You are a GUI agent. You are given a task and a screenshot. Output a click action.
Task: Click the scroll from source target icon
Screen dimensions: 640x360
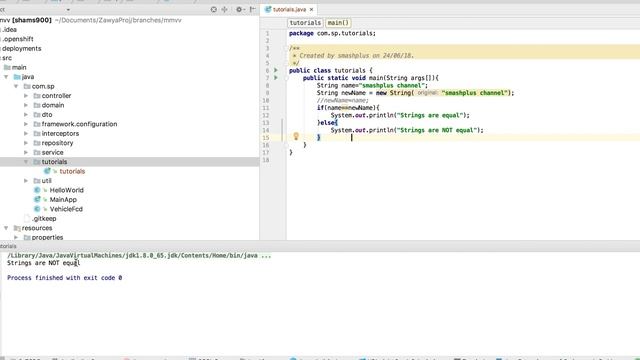[x=213, y=9]
